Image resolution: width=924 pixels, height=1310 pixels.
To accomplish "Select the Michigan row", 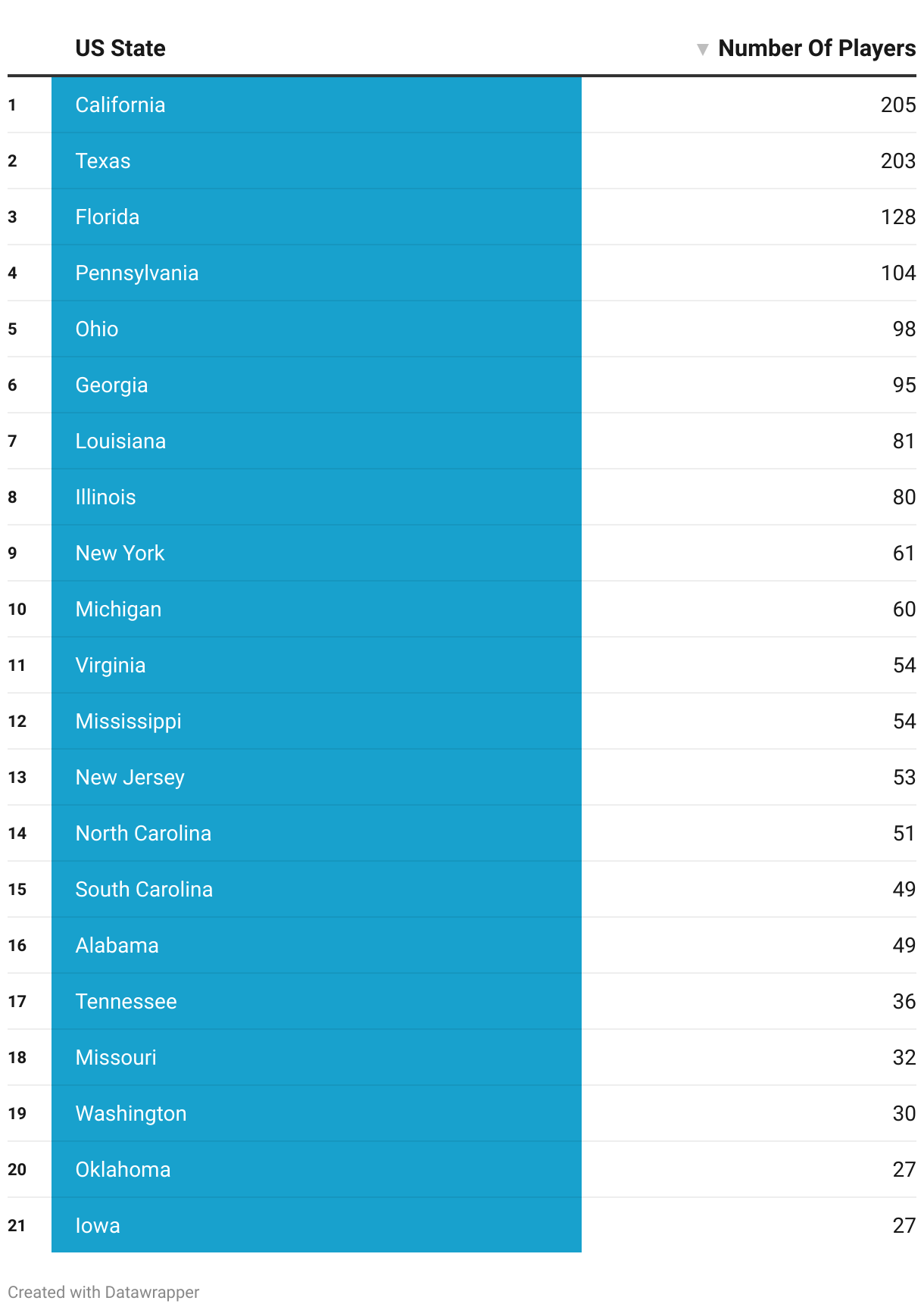I will [462, 609].
